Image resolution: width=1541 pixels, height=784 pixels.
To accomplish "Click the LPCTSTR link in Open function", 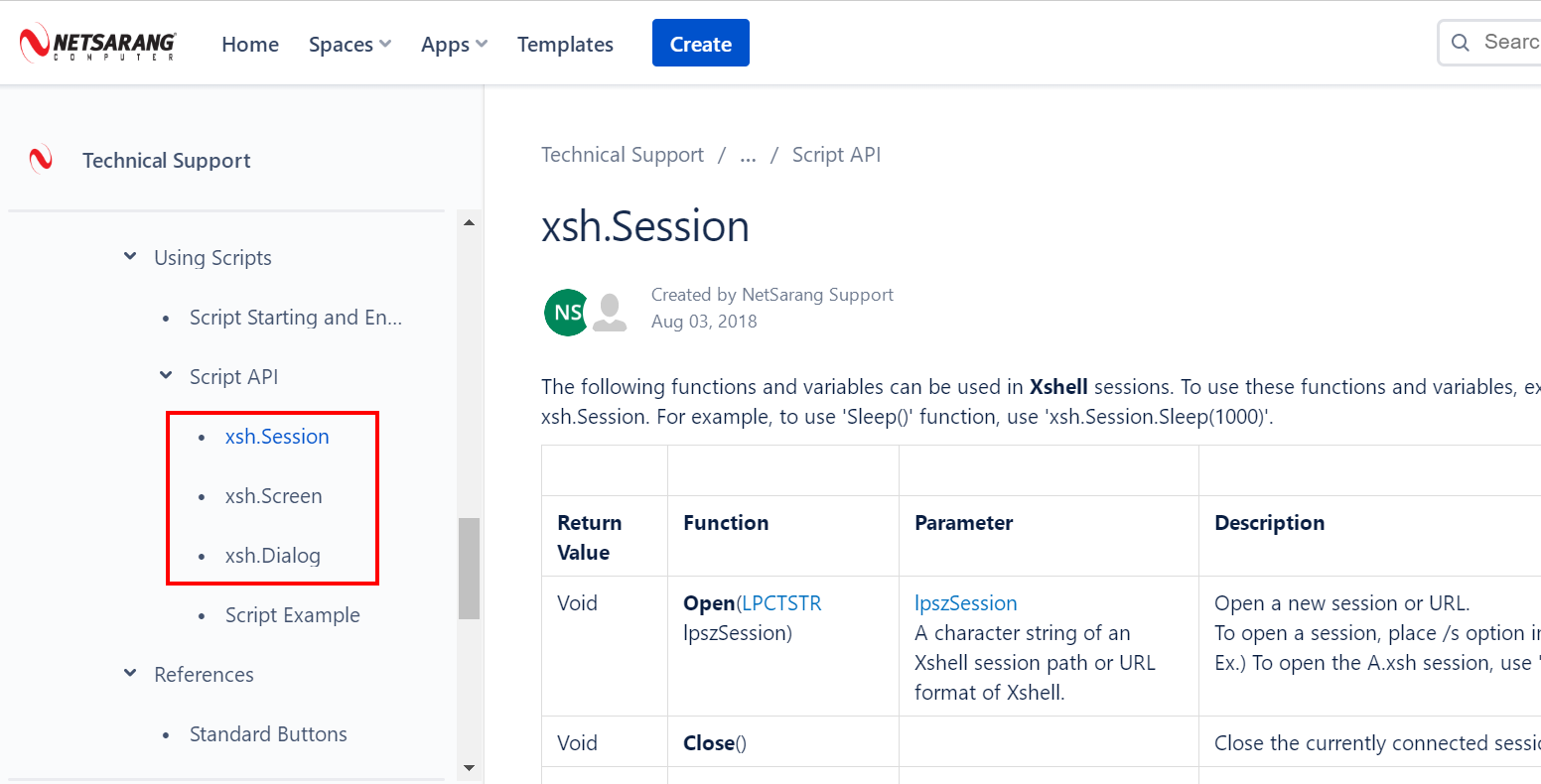I will 781,603.
